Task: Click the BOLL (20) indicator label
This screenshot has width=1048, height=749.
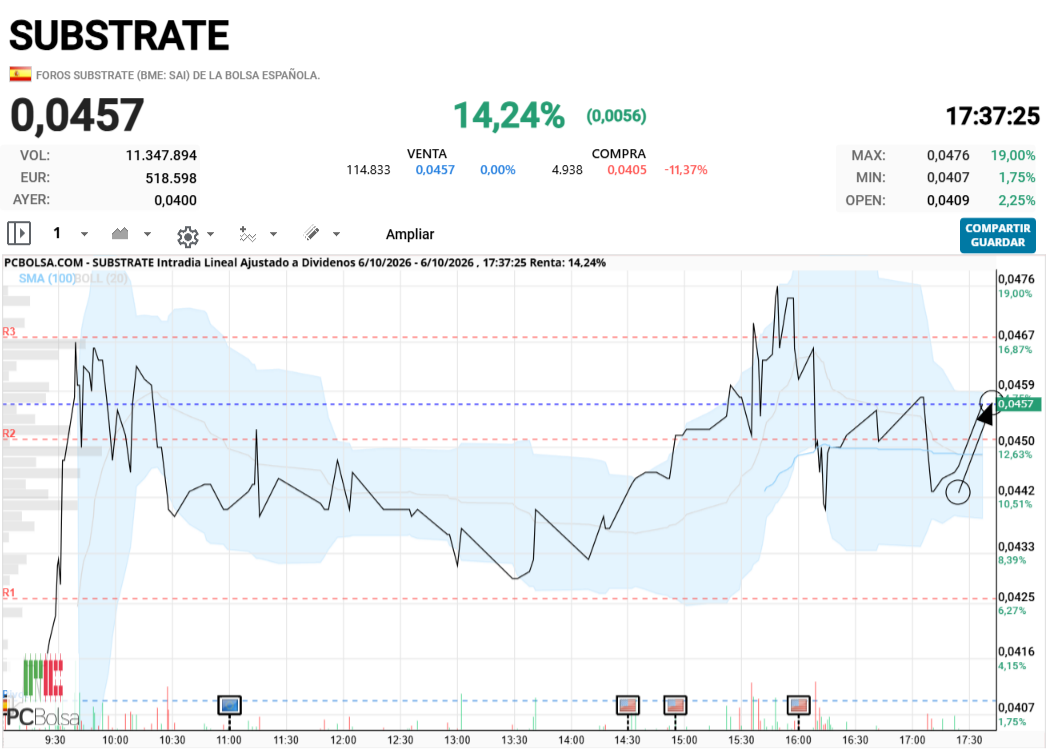Action: [101, 279]
